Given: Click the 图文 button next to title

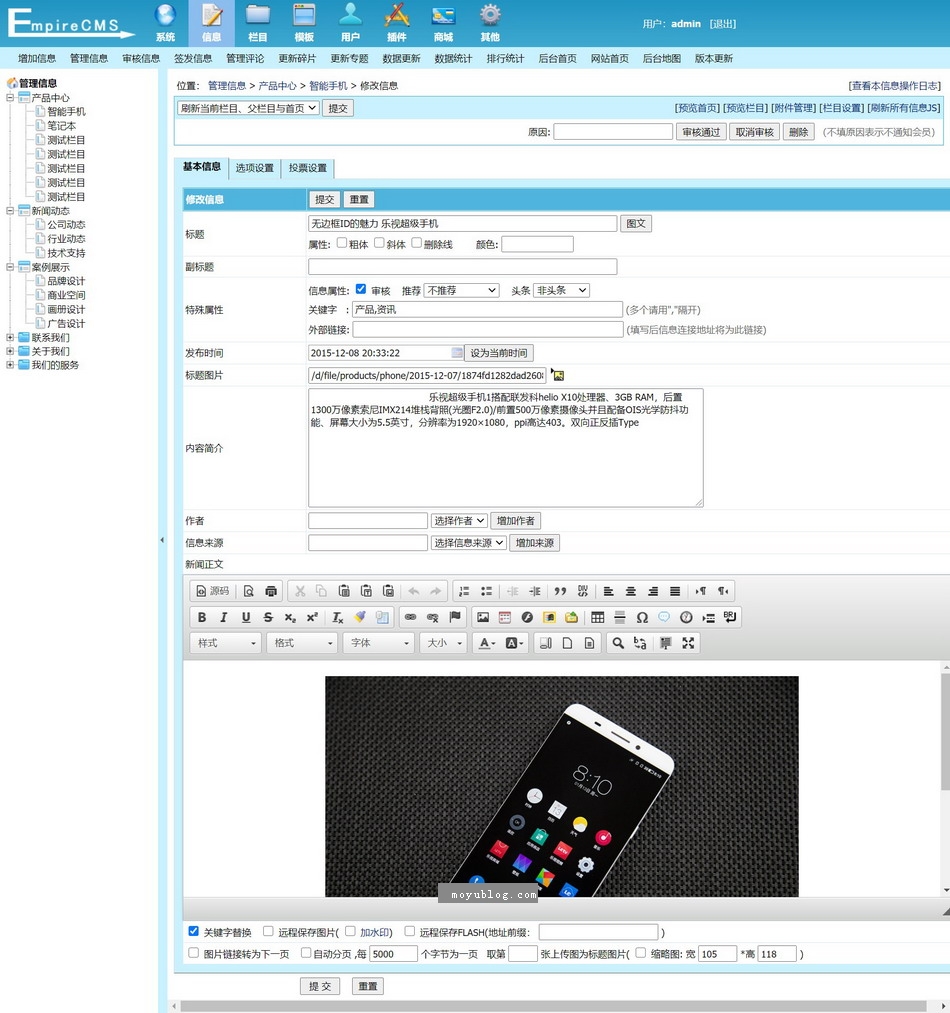Looking at the screenshot, I should pos(636,224).
